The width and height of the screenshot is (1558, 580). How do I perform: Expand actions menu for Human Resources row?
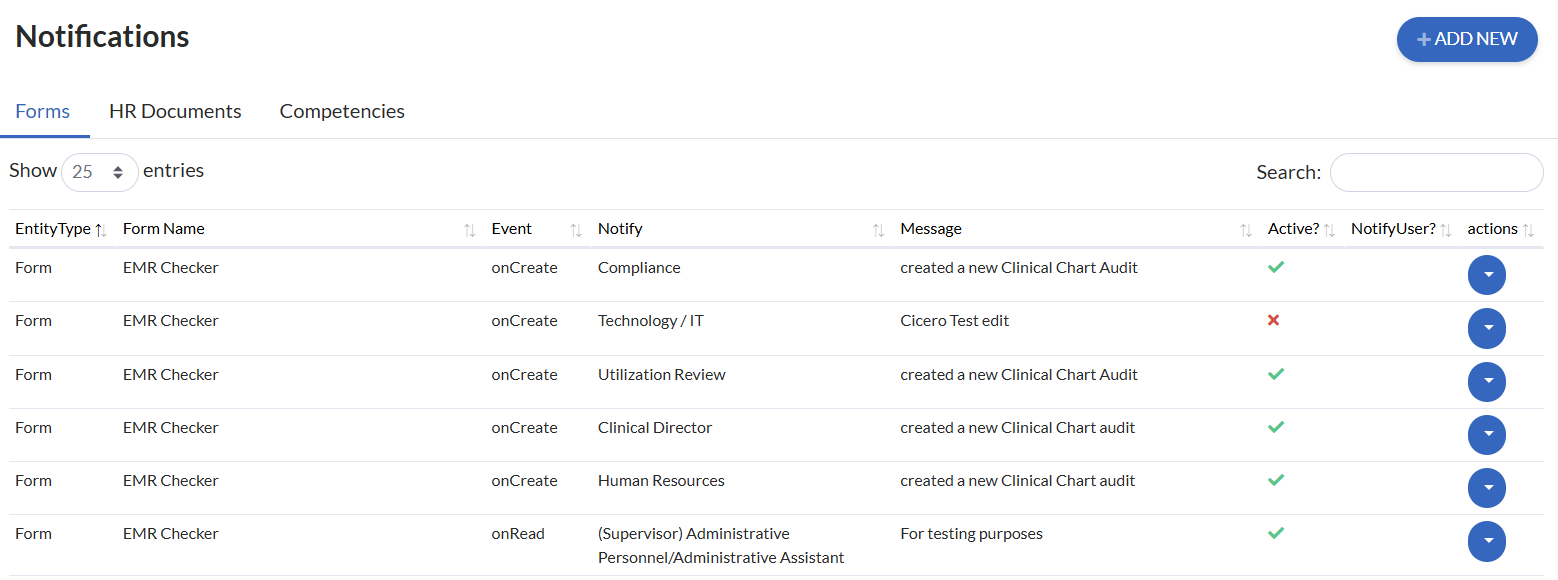point(1487,488)
